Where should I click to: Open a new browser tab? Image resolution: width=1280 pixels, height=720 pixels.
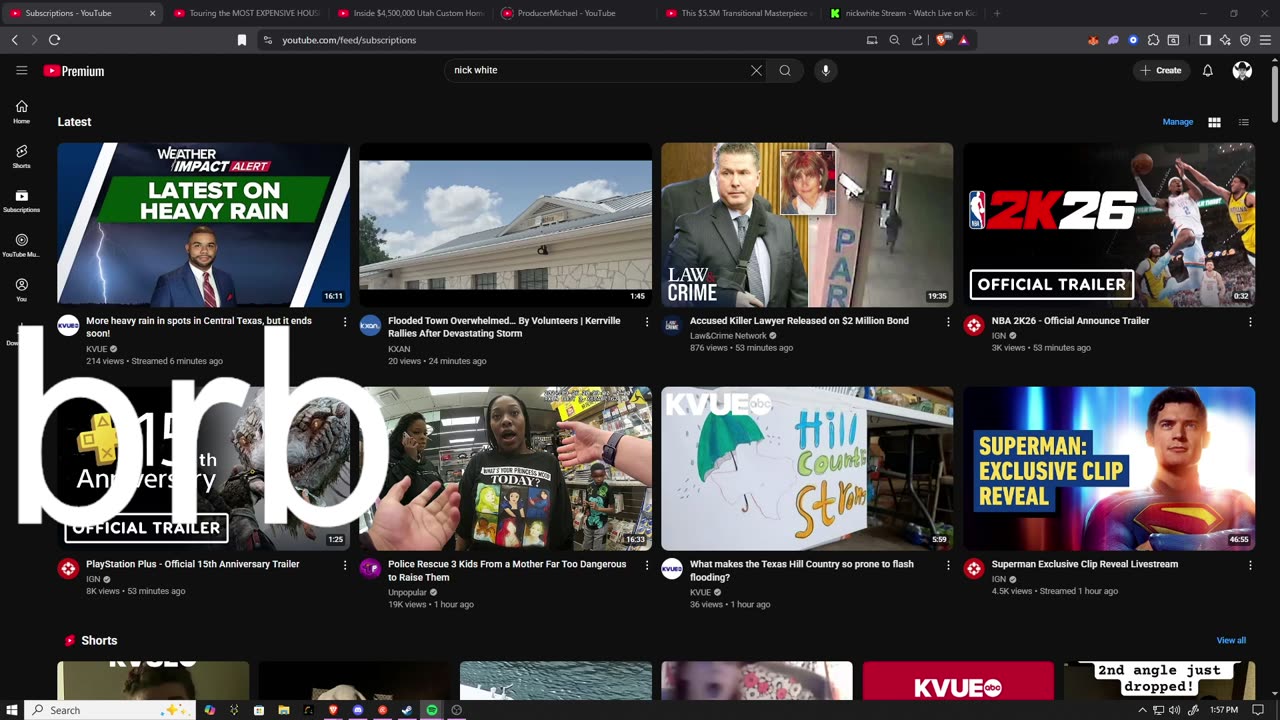tap(997, 13)
